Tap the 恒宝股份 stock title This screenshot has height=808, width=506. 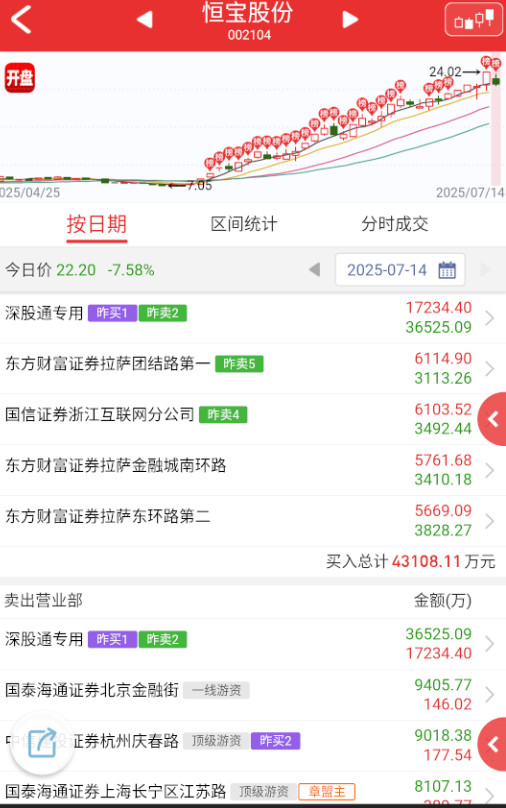[248, 13]
